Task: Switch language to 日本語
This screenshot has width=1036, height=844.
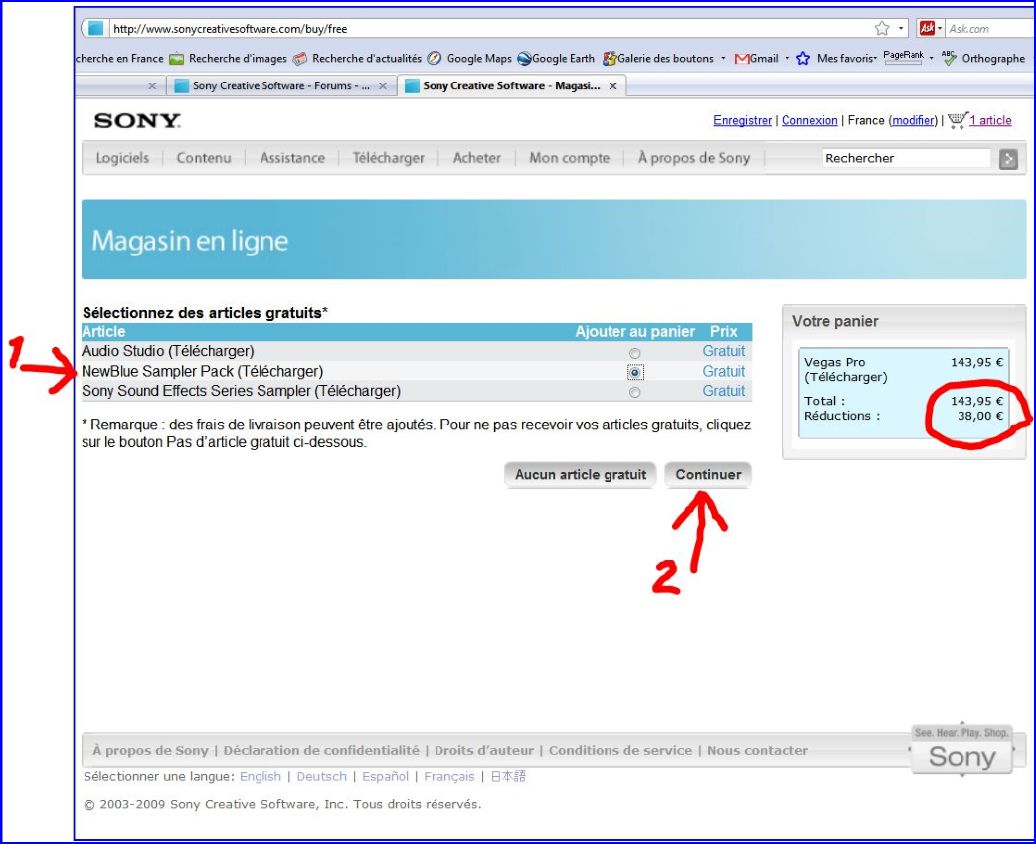Action: coord(507,777)
